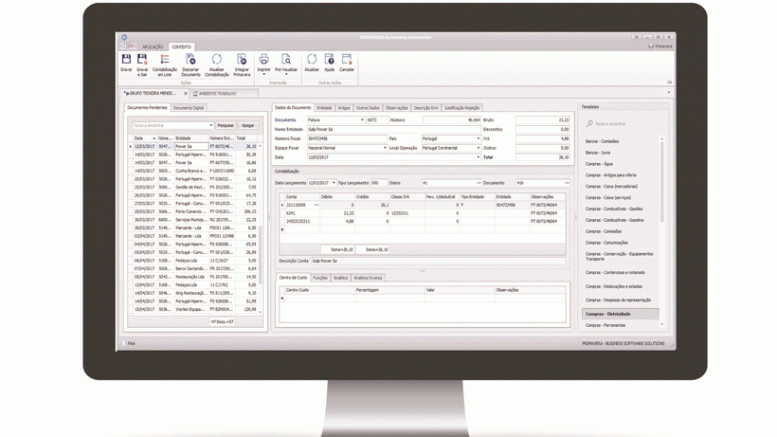Screen dimensions: 777x437
Task: Select the 'King Restauraçã...' document row
Action: coord(195,293)
